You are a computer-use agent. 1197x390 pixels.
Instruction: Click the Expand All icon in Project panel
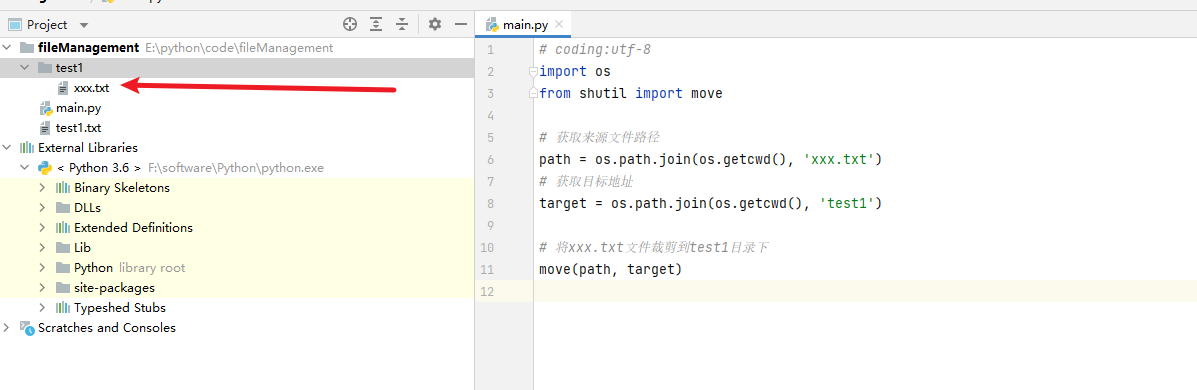click(376, 24)
